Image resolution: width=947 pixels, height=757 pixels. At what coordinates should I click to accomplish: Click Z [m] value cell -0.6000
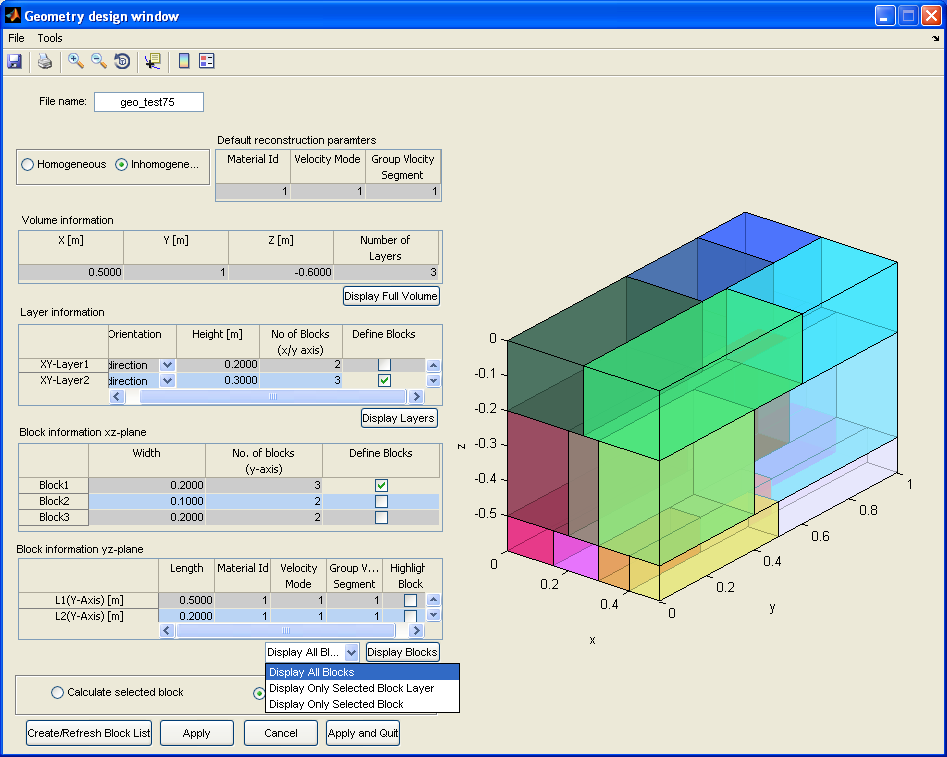[281, 272]
